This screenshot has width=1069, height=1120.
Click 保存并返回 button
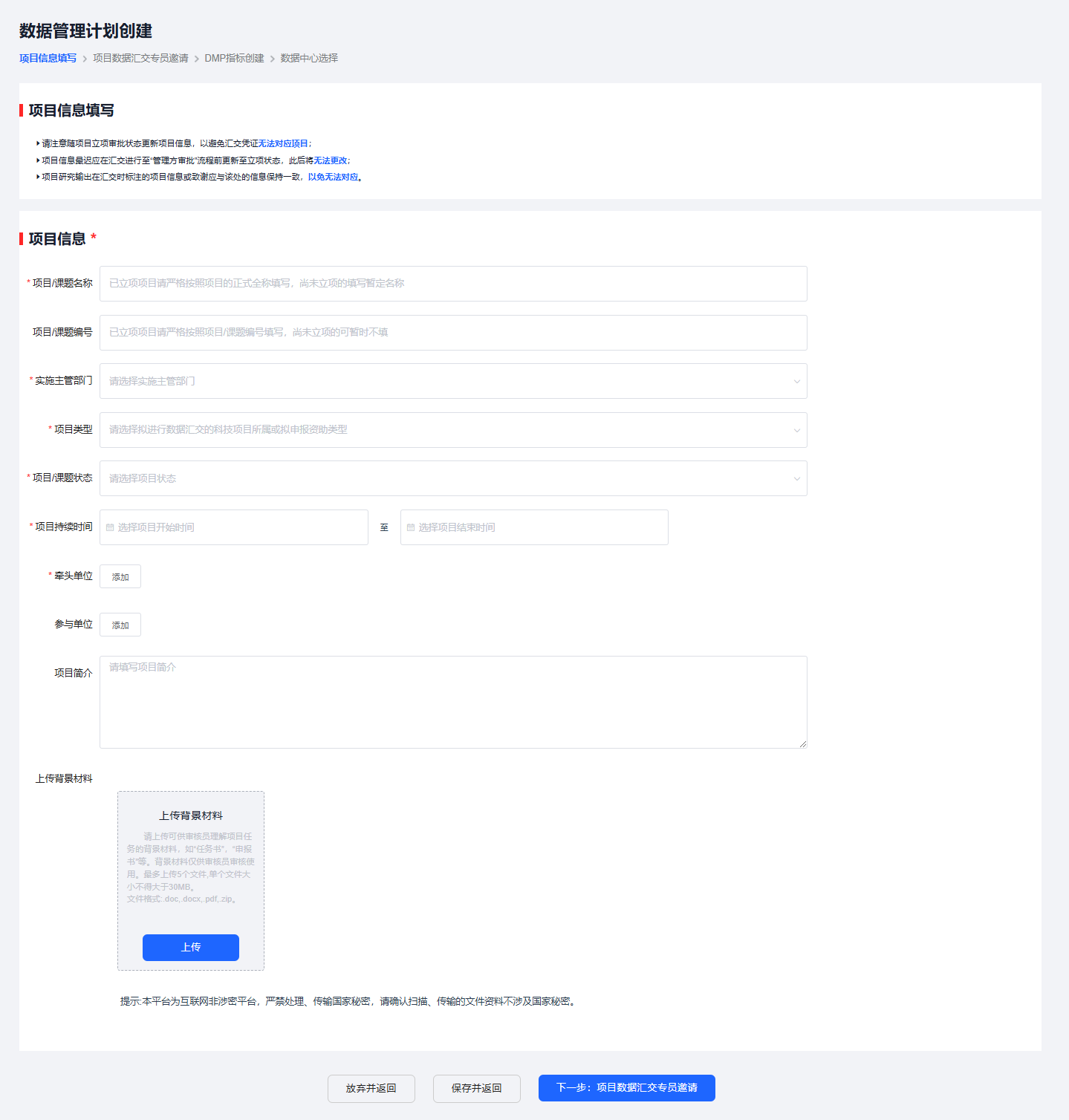pos(477,1089)
